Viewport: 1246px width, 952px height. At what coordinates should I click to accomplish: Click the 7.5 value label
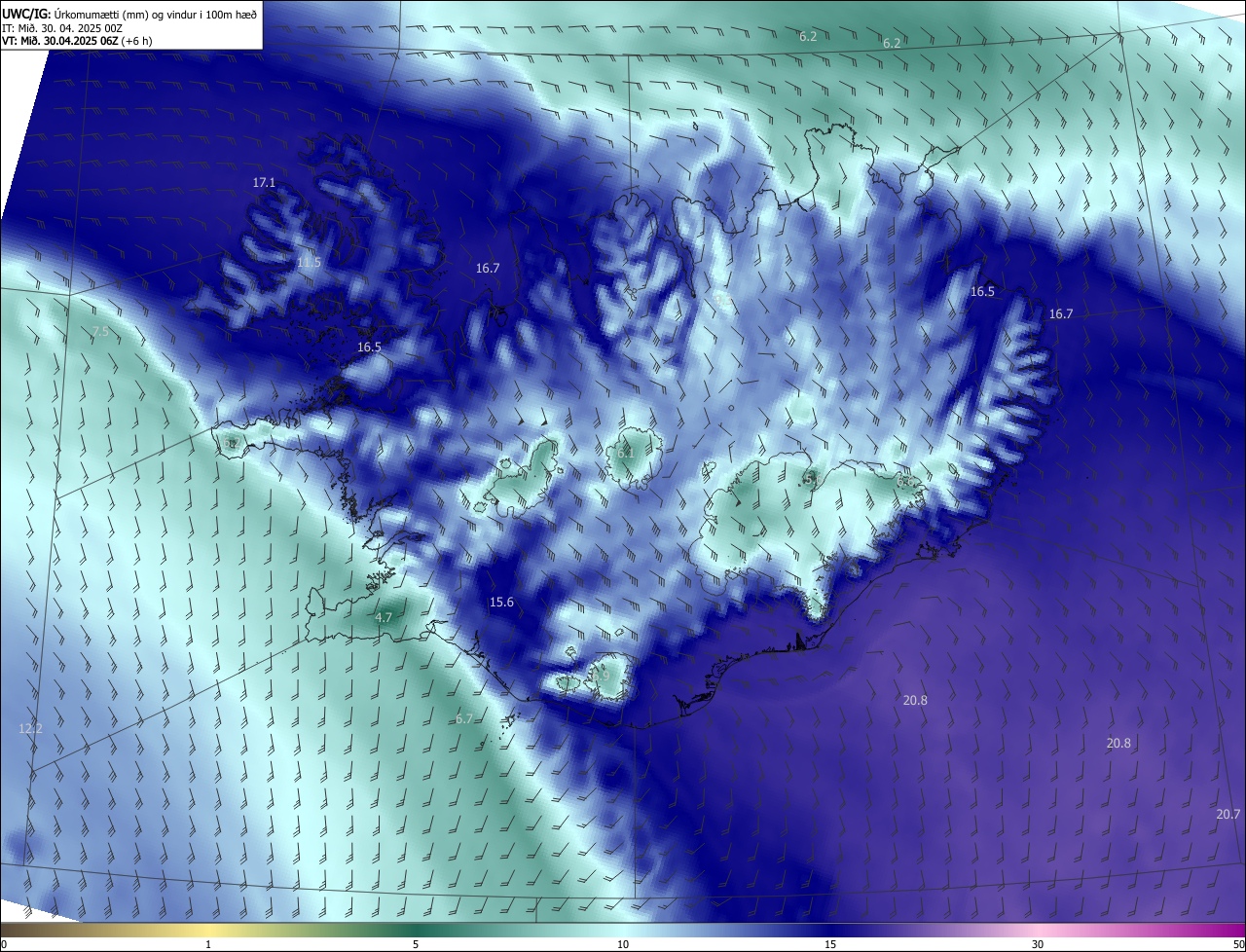(100, 332)
